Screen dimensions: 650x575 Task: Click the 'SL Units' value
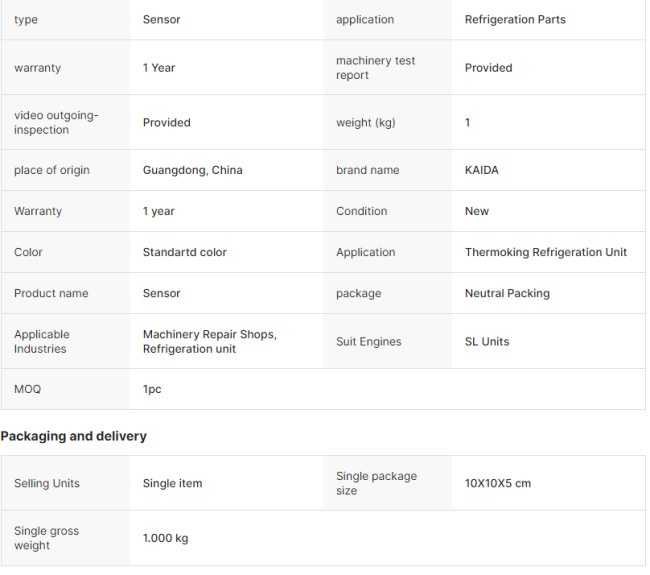click(487, 342)
